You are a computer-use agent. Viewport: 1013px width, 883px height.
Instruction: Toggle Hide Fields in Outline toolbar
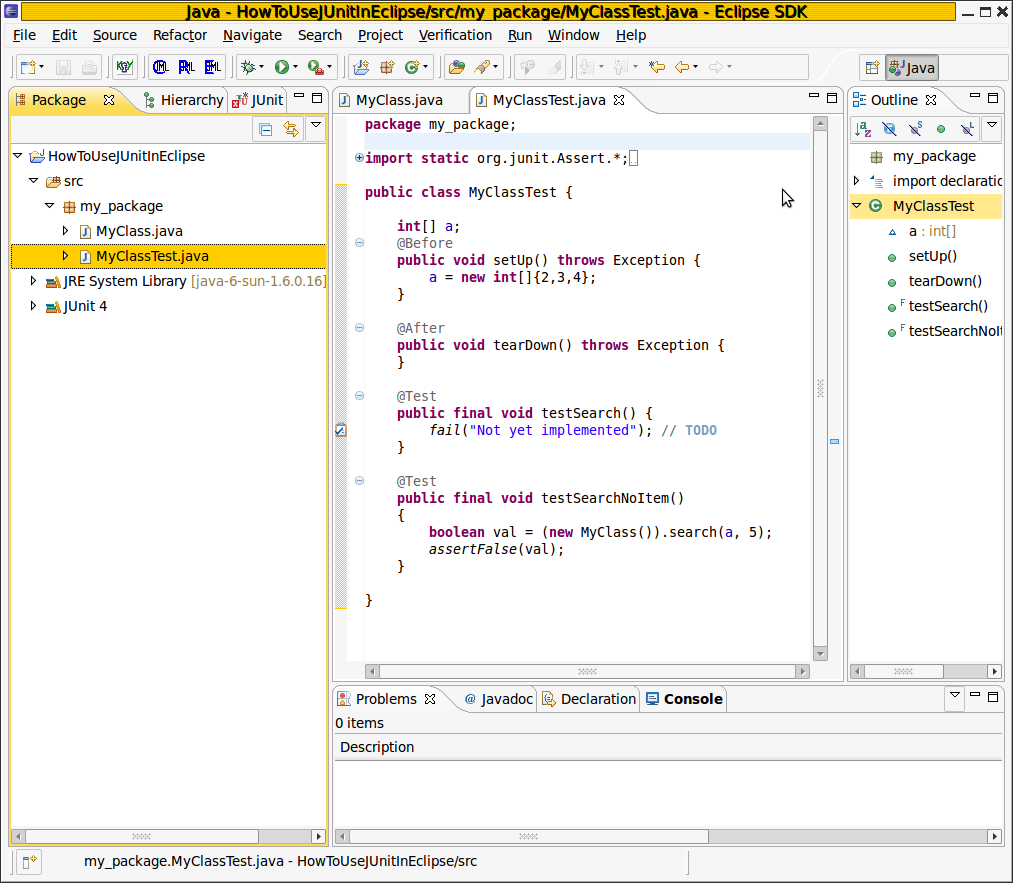tap(889, 129)
